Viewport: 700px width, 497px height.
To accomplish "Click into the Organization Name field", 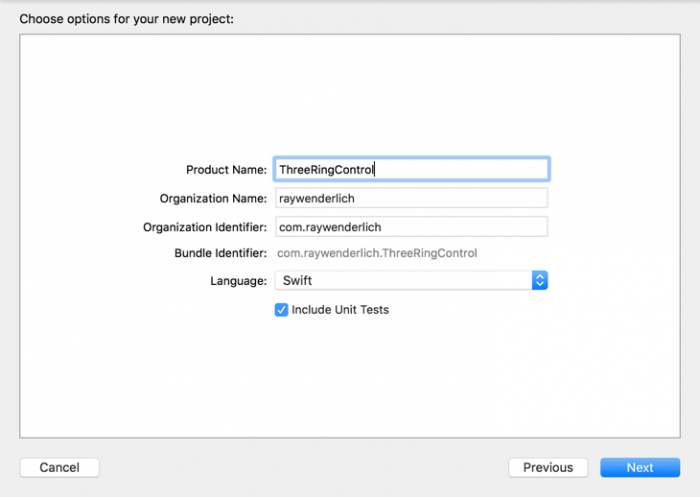I will [411, 198].
